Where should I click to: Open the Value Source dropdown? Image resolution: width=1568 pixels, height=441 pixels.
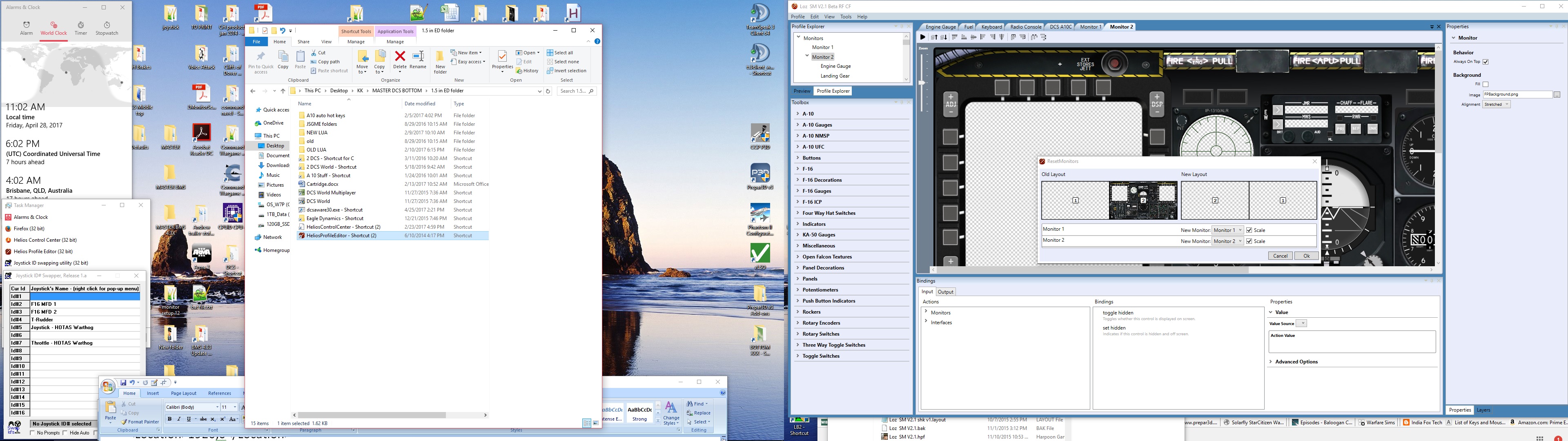pos(1301,323)
